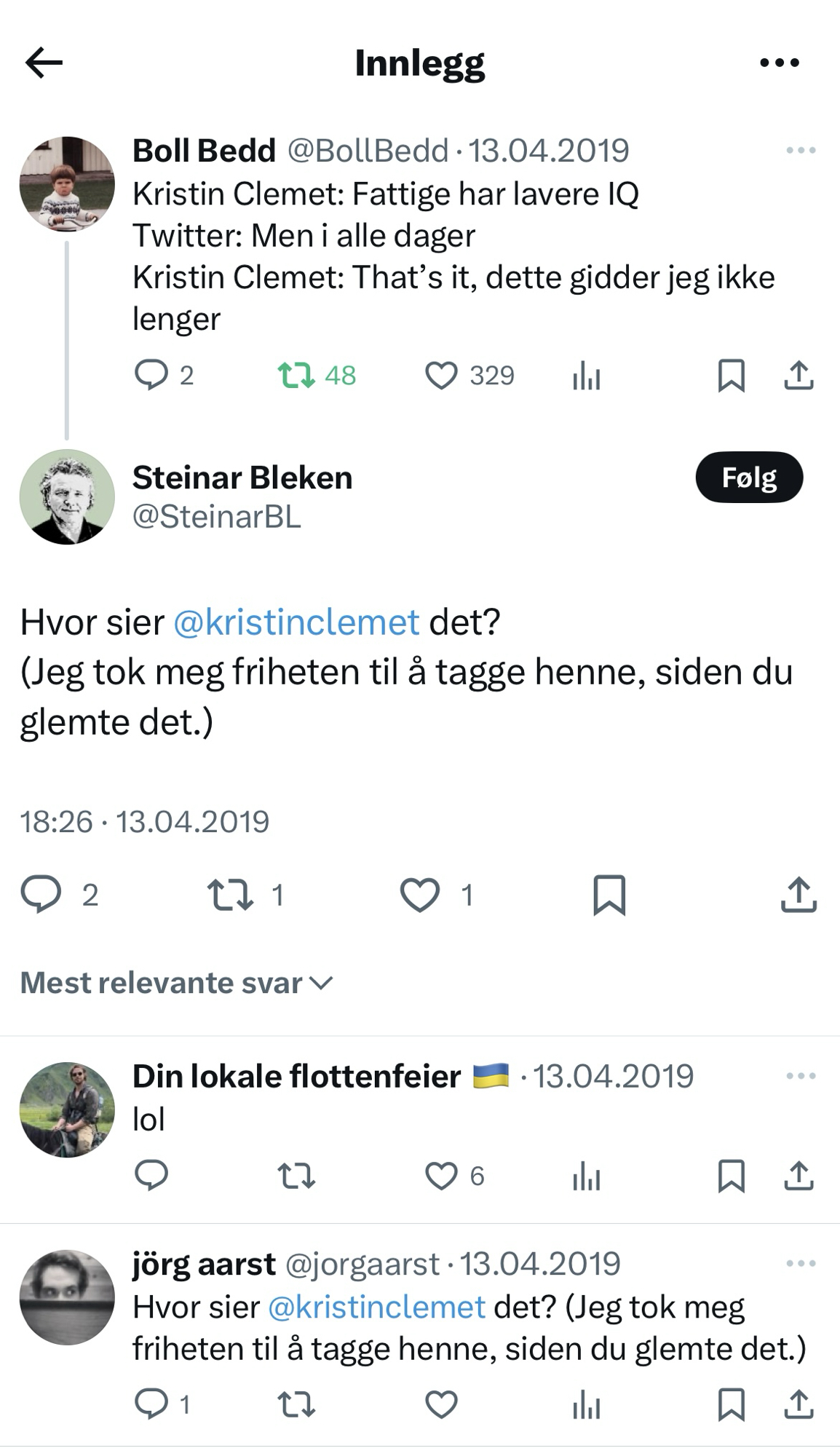Share Boll Bedd's post

(799, 376)
